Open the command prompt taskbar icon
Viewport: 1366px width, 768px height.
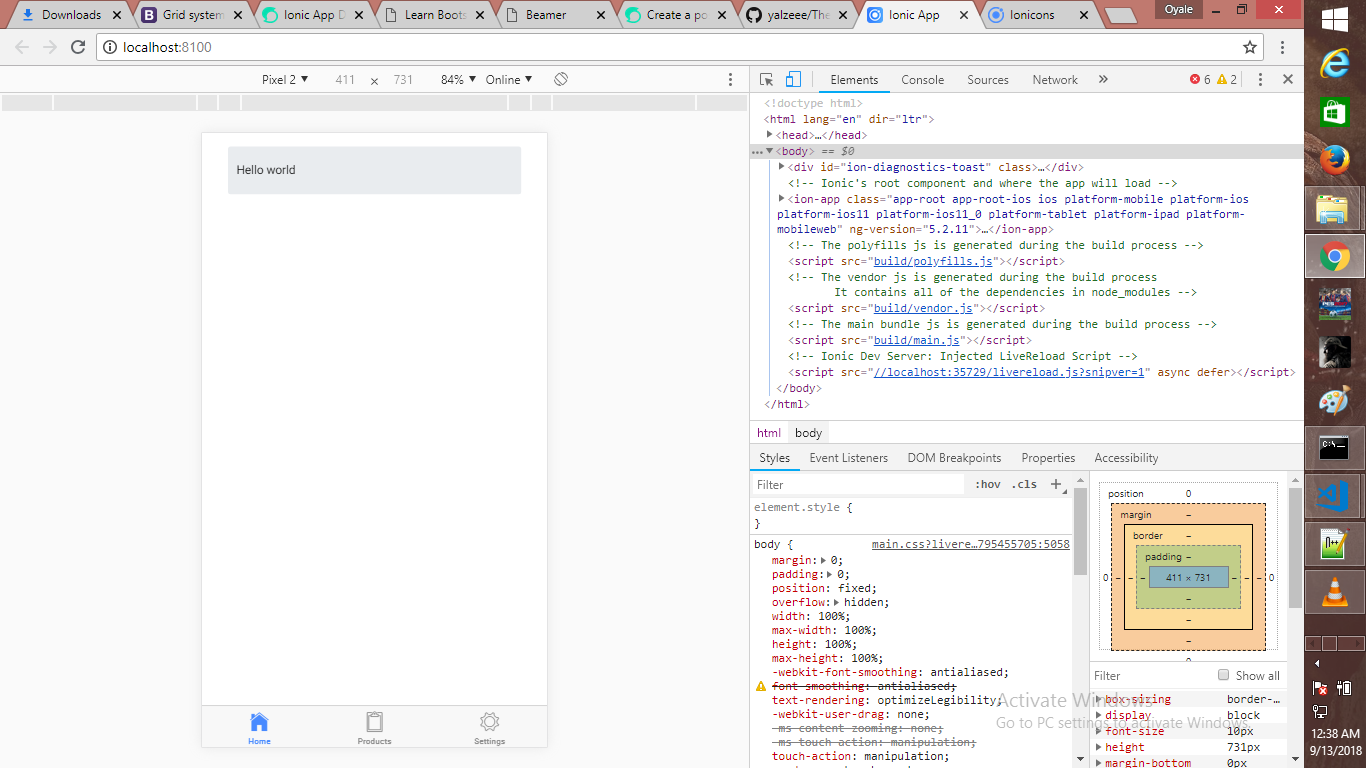click(1334, 447)
